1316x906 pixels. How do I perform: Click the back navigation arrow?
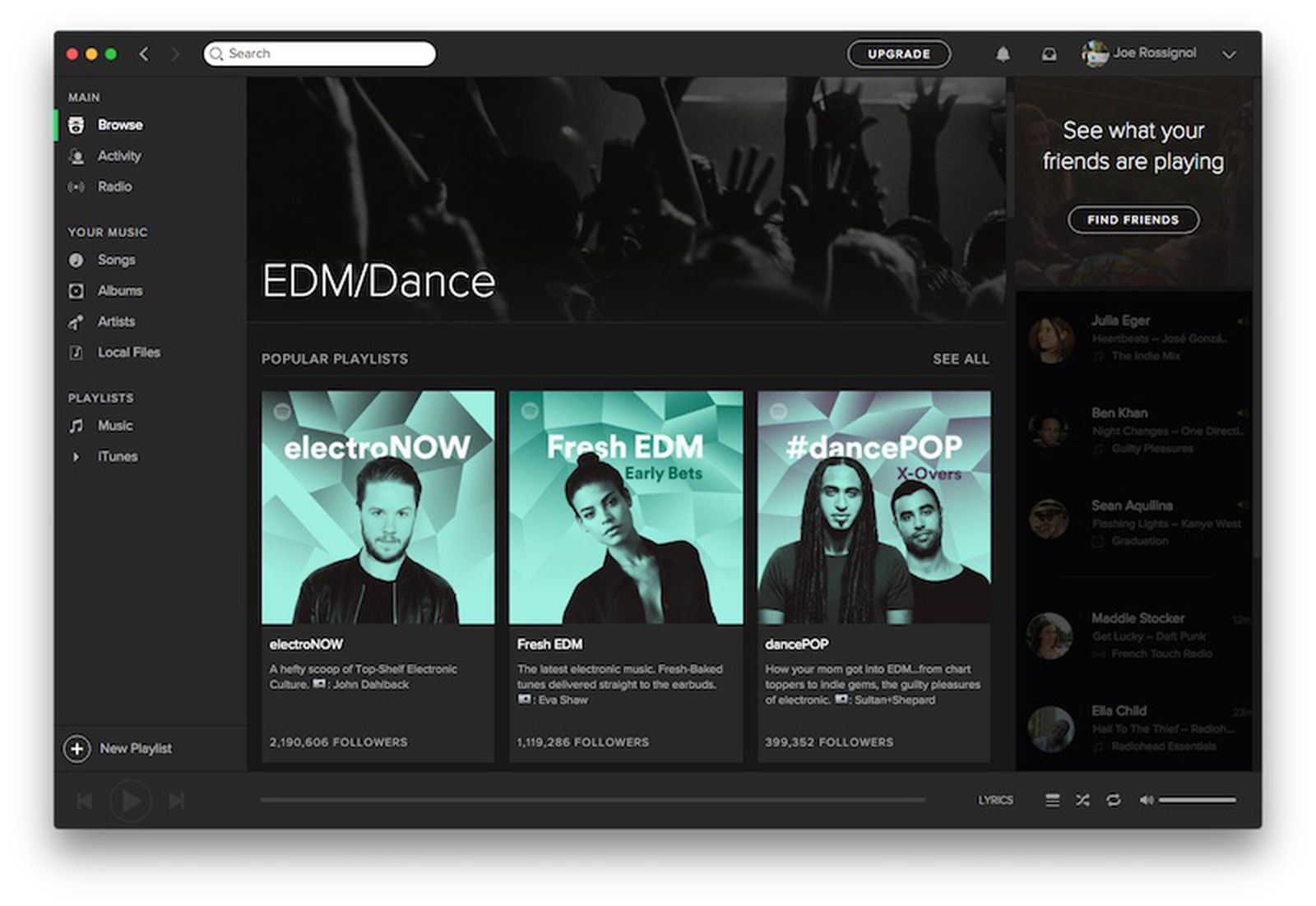coord(145,54)
